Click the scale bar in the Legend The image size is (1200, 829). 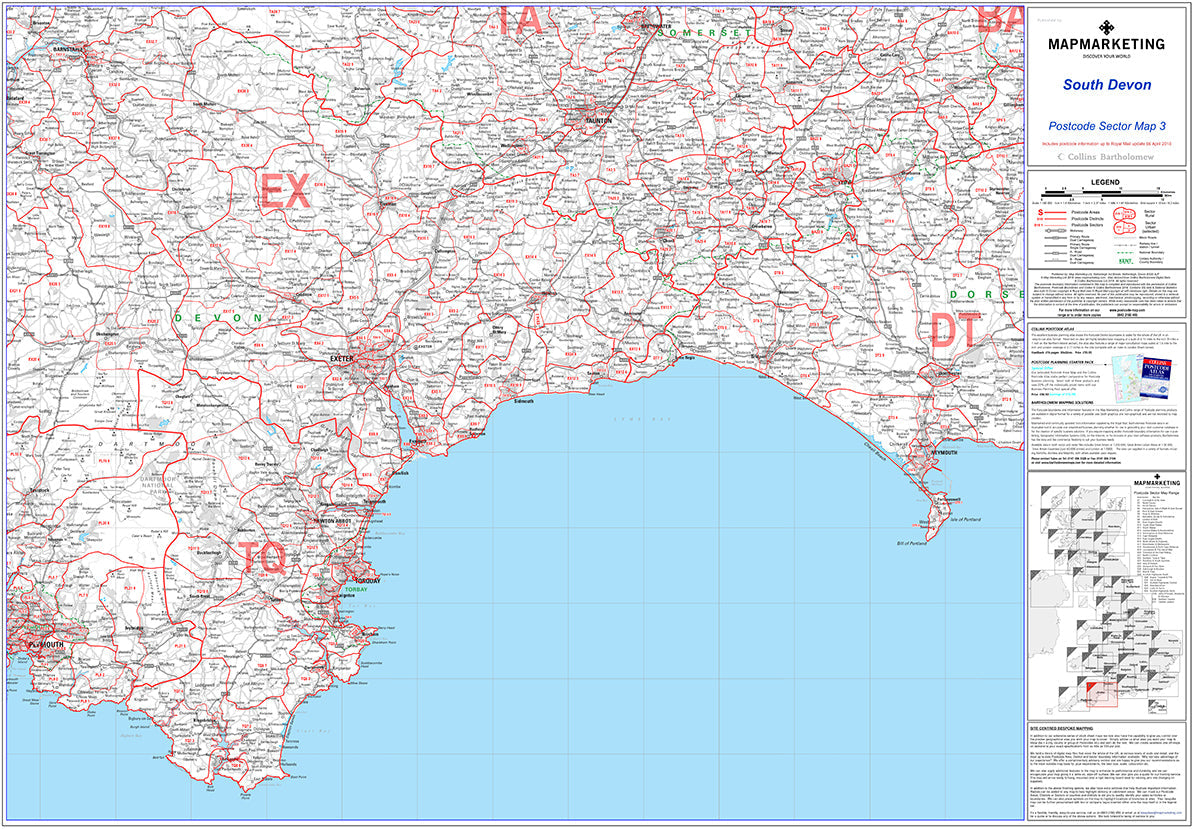[1100, 194]
